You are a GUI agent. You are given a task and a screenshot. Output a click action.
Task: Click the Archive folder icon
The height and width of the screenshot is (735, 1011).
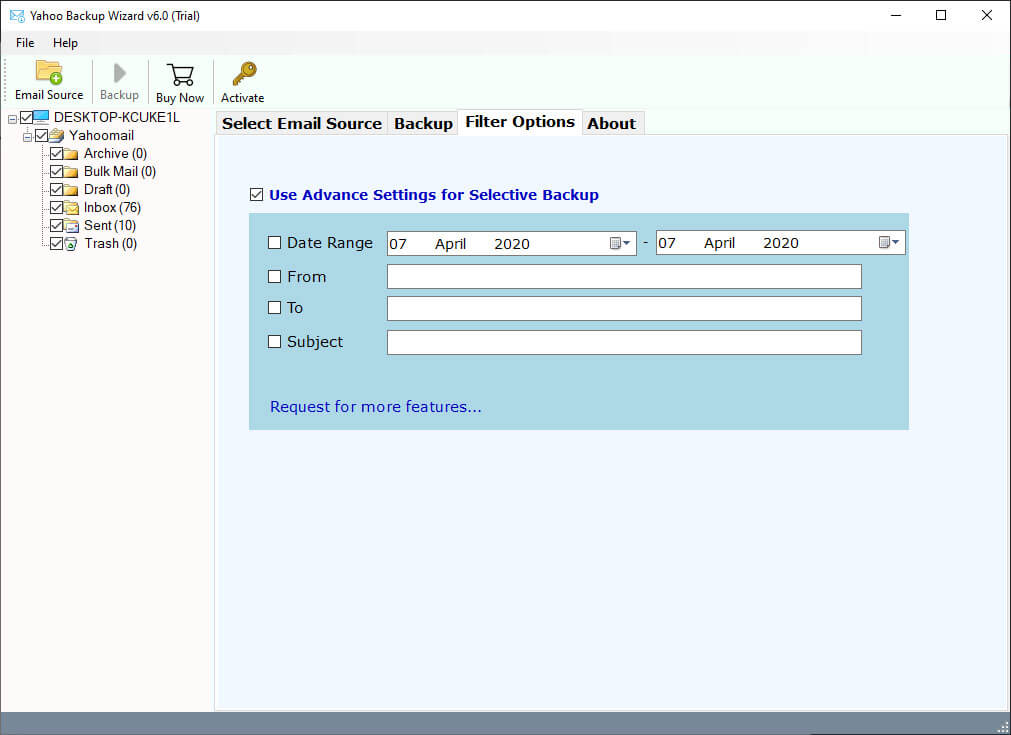tap(71, 154)
